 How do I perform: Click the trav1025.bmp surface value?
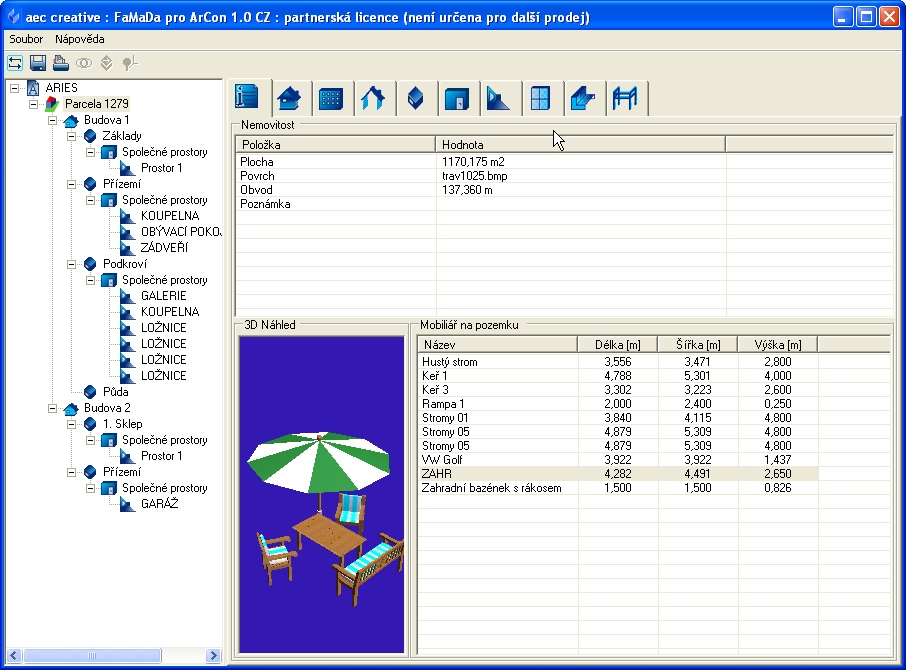(x=474, y=176)
